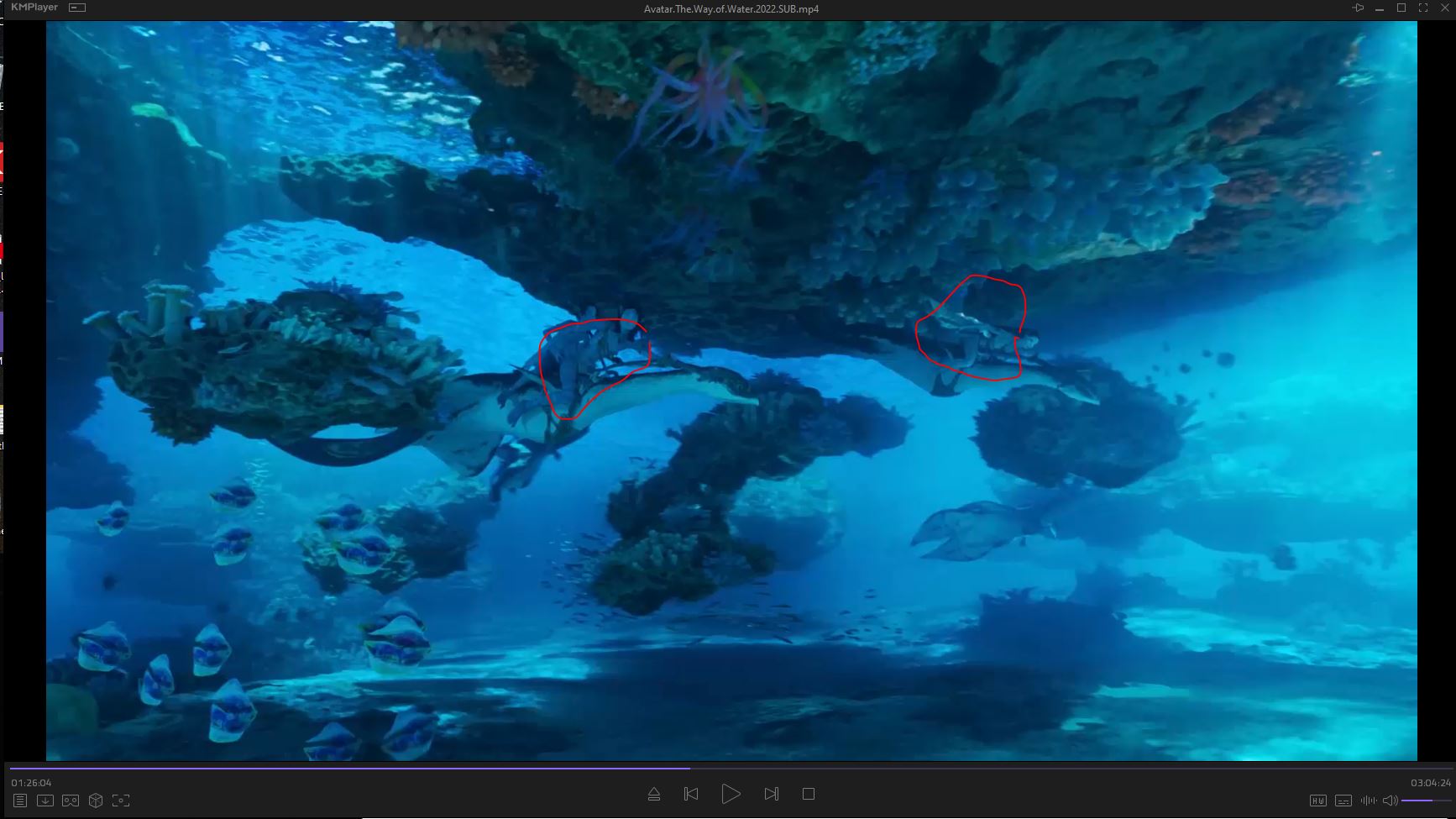Click the compact mode icon beside KMPlayer
This screenshot has width=1456, height=819.
(77, 8)
